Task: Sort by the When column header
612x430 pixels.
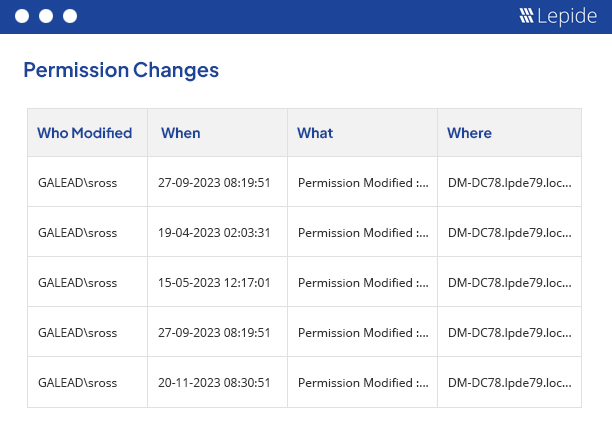Action: coord(181,133)
